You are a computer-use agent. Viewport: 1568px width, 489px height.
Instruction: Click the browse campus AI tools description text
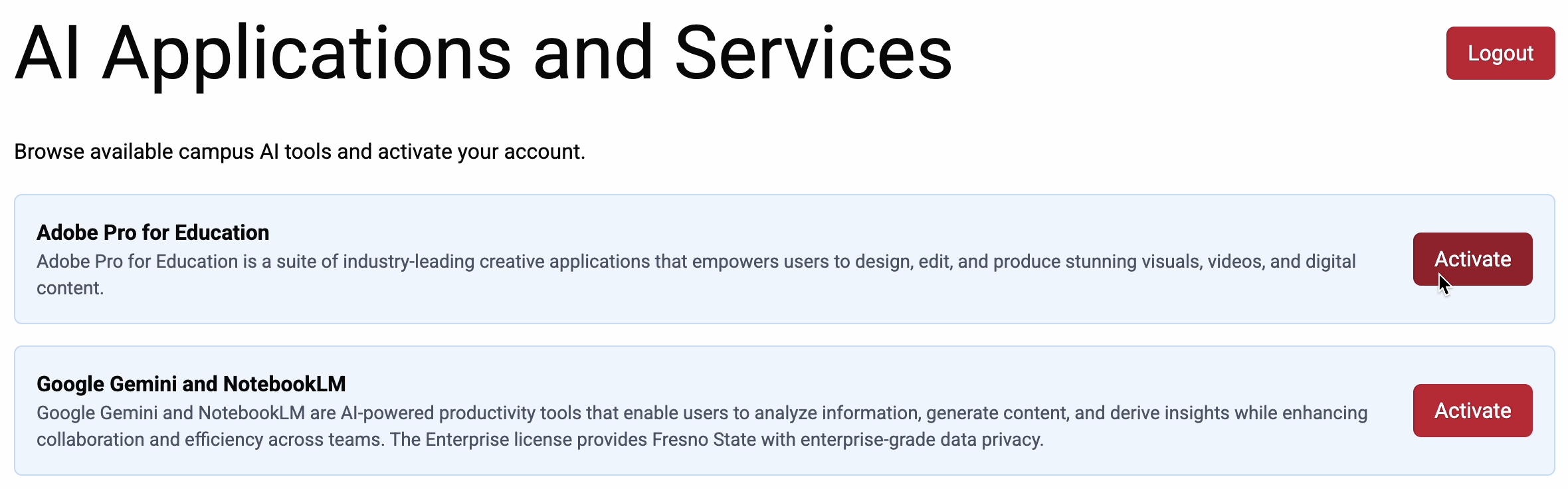[299, 151]
